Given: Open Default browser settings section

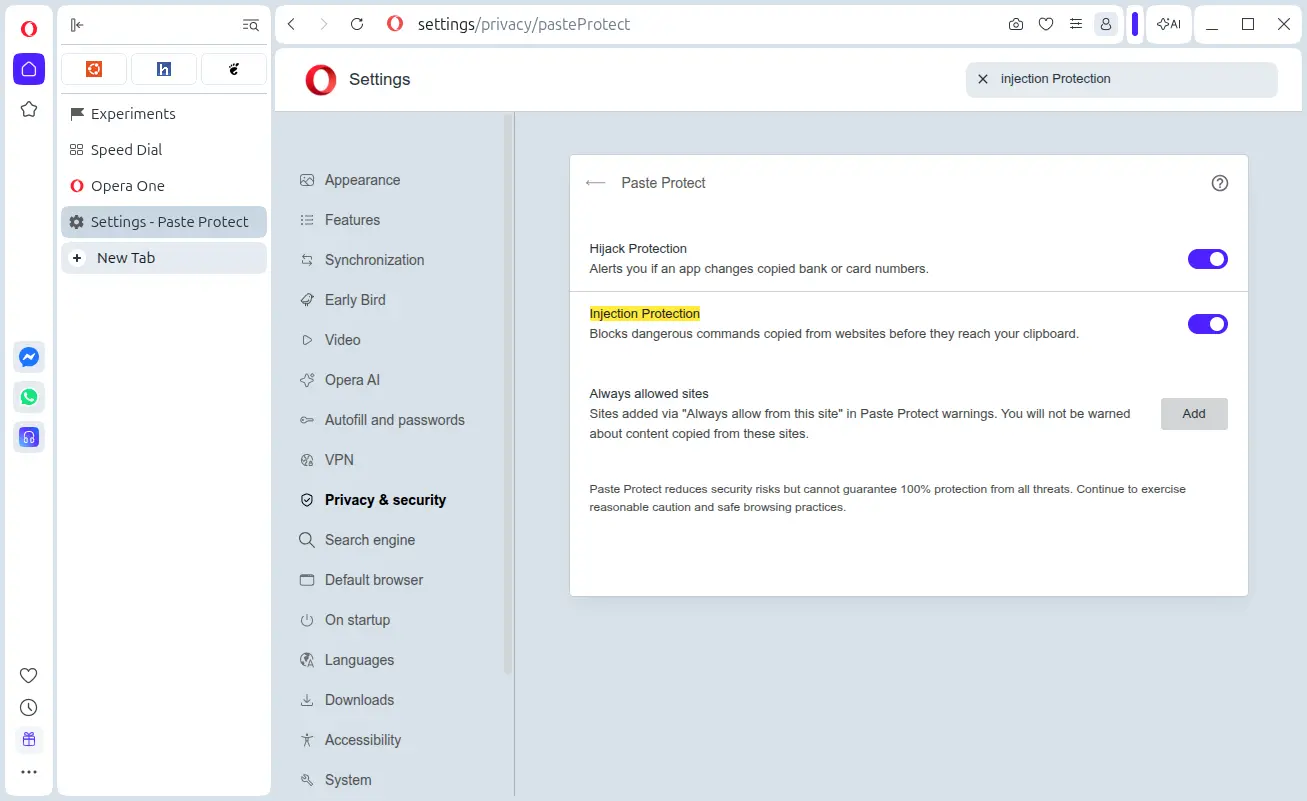Looking at the screenshot, I should (x=361, y=580).
